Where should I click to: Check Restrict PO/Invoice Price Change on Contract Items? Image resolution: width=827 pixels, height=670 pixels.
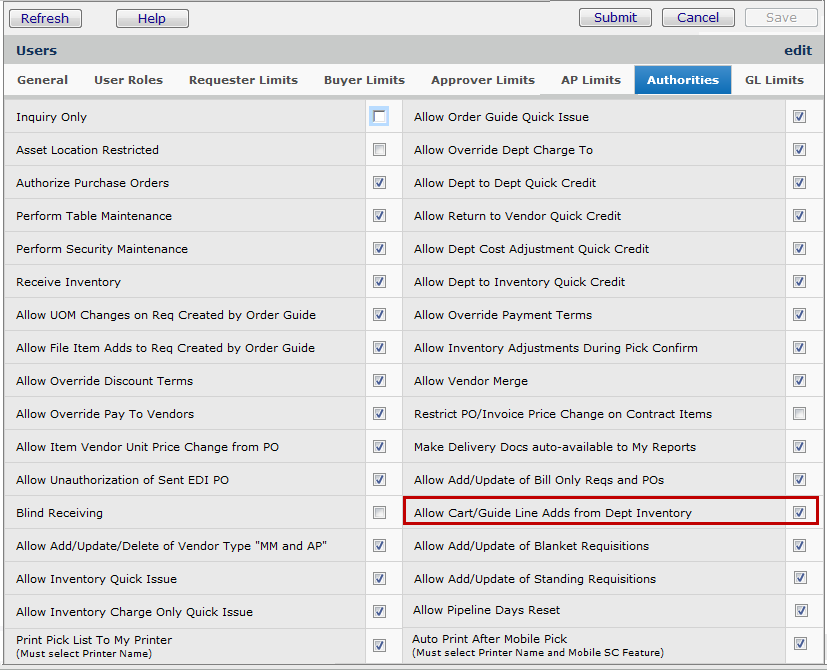point(799,414)
